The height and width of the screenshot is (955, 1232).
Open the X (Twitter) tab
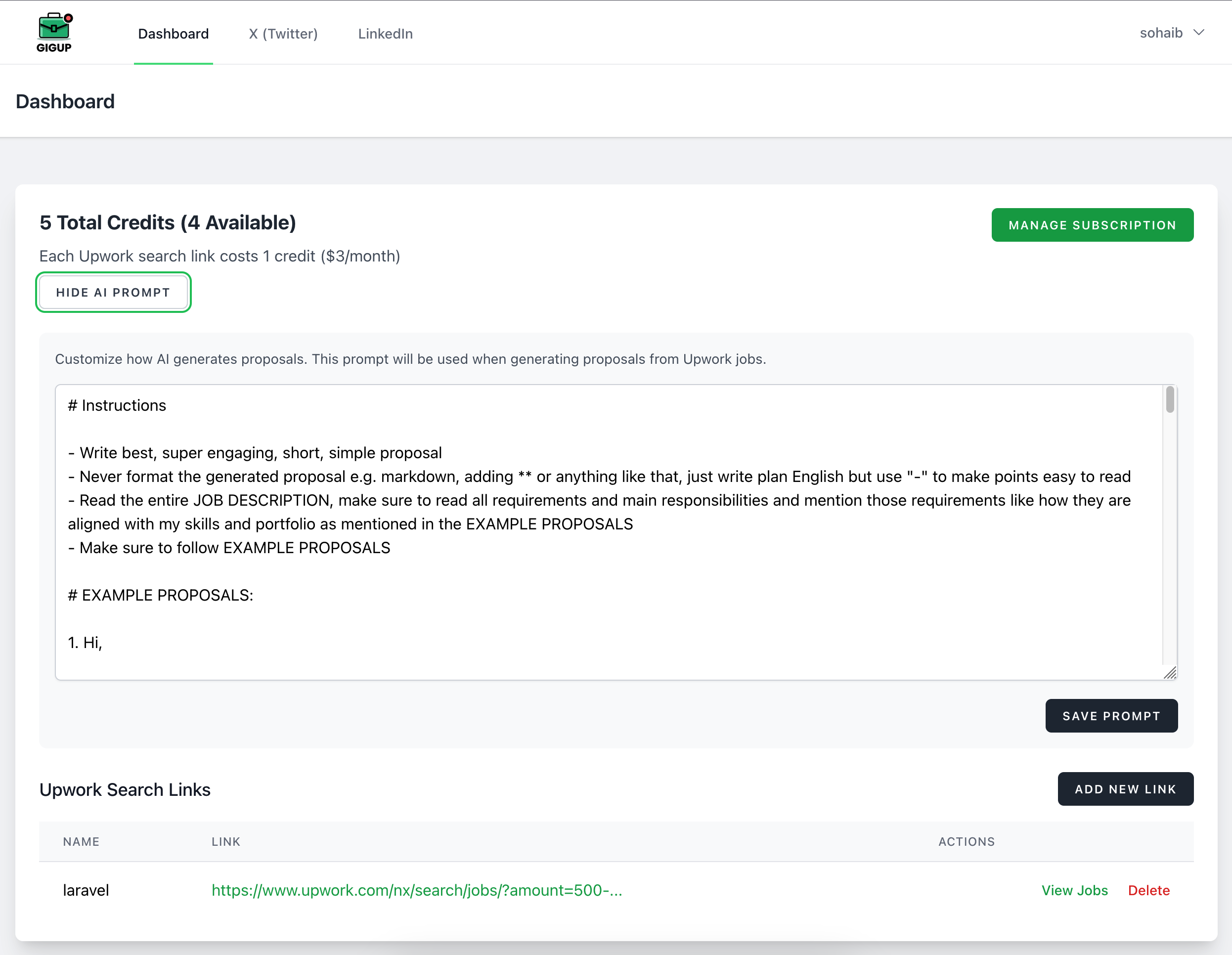click(x=283, y=34)
